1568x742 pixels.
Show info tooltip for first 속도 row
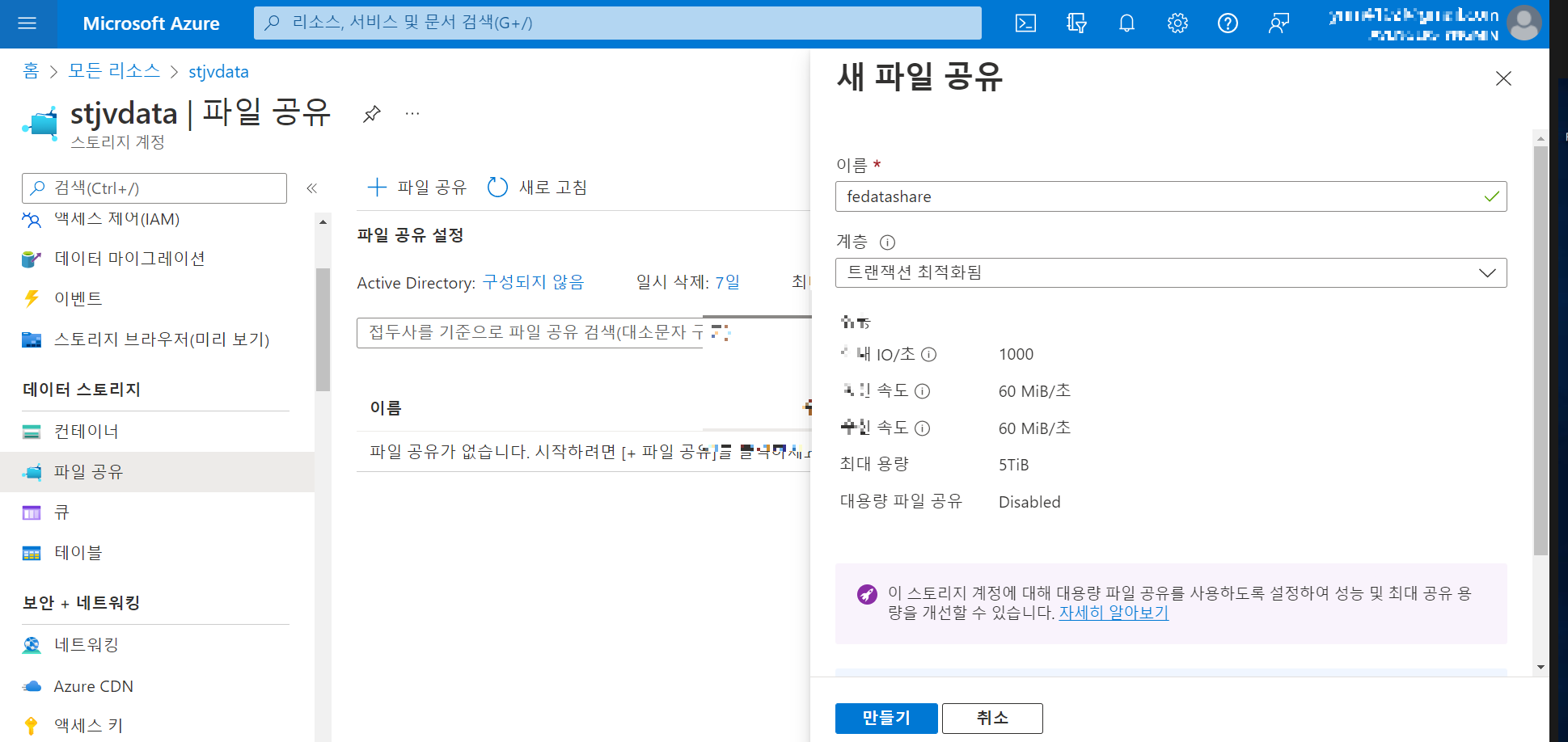922,391
